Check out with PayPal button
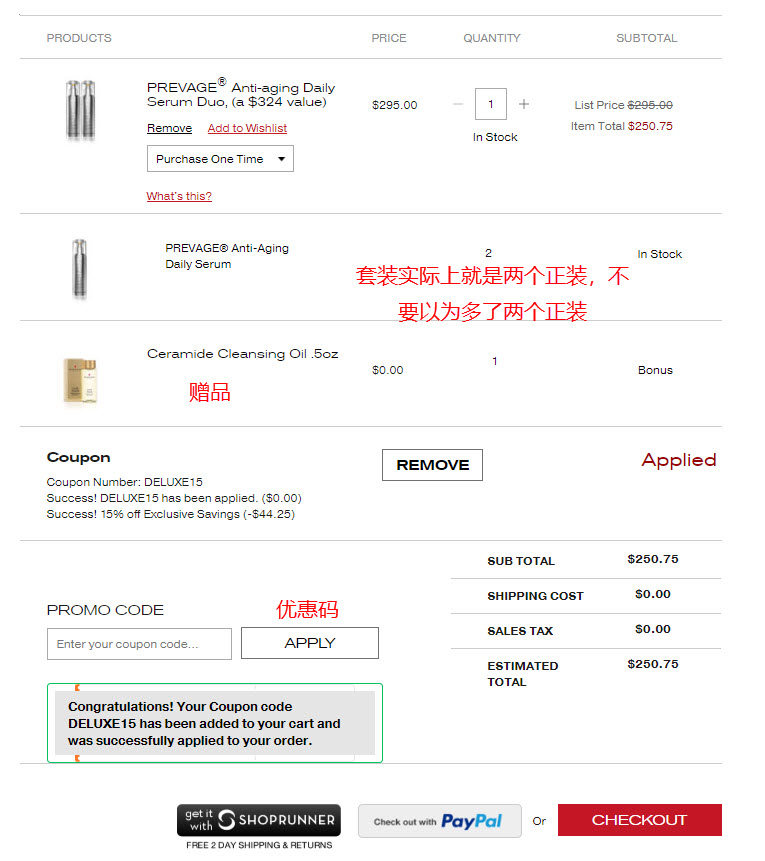The width and height of the screenshot is (765, 861). coord(440,821)
